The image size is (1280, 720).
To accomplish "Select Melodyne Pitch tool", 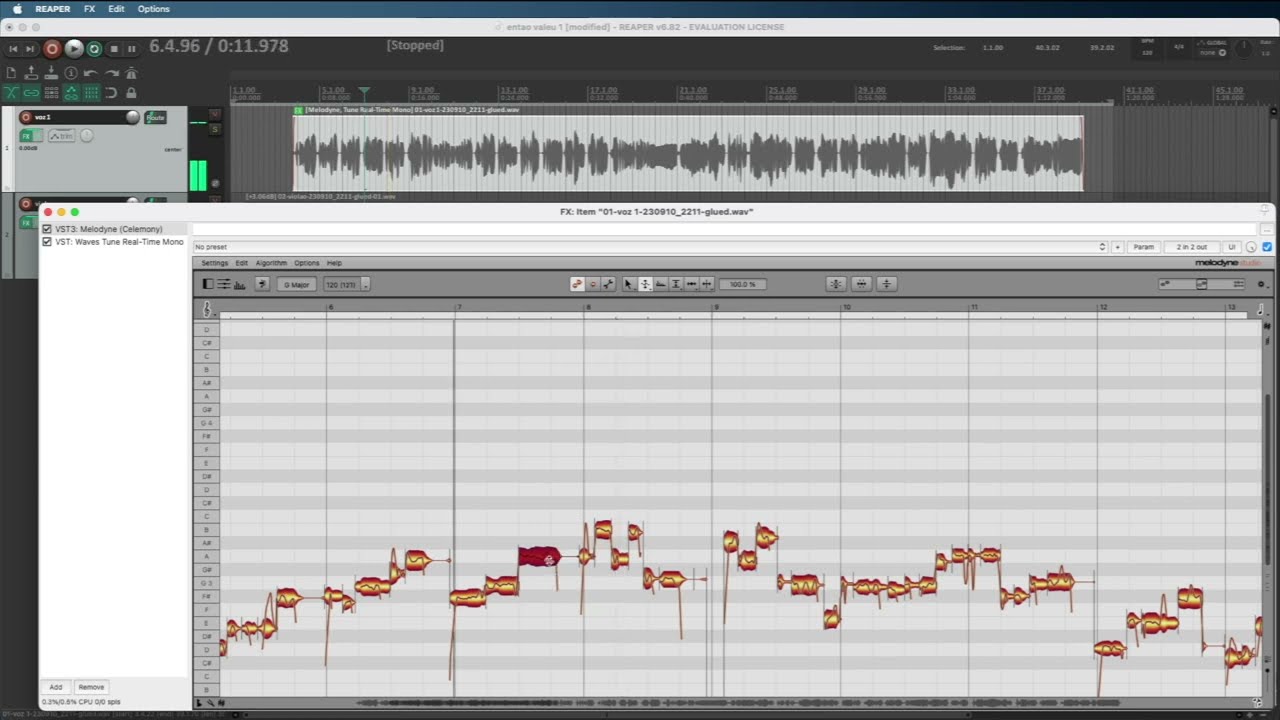I will (x=645, y=284).
